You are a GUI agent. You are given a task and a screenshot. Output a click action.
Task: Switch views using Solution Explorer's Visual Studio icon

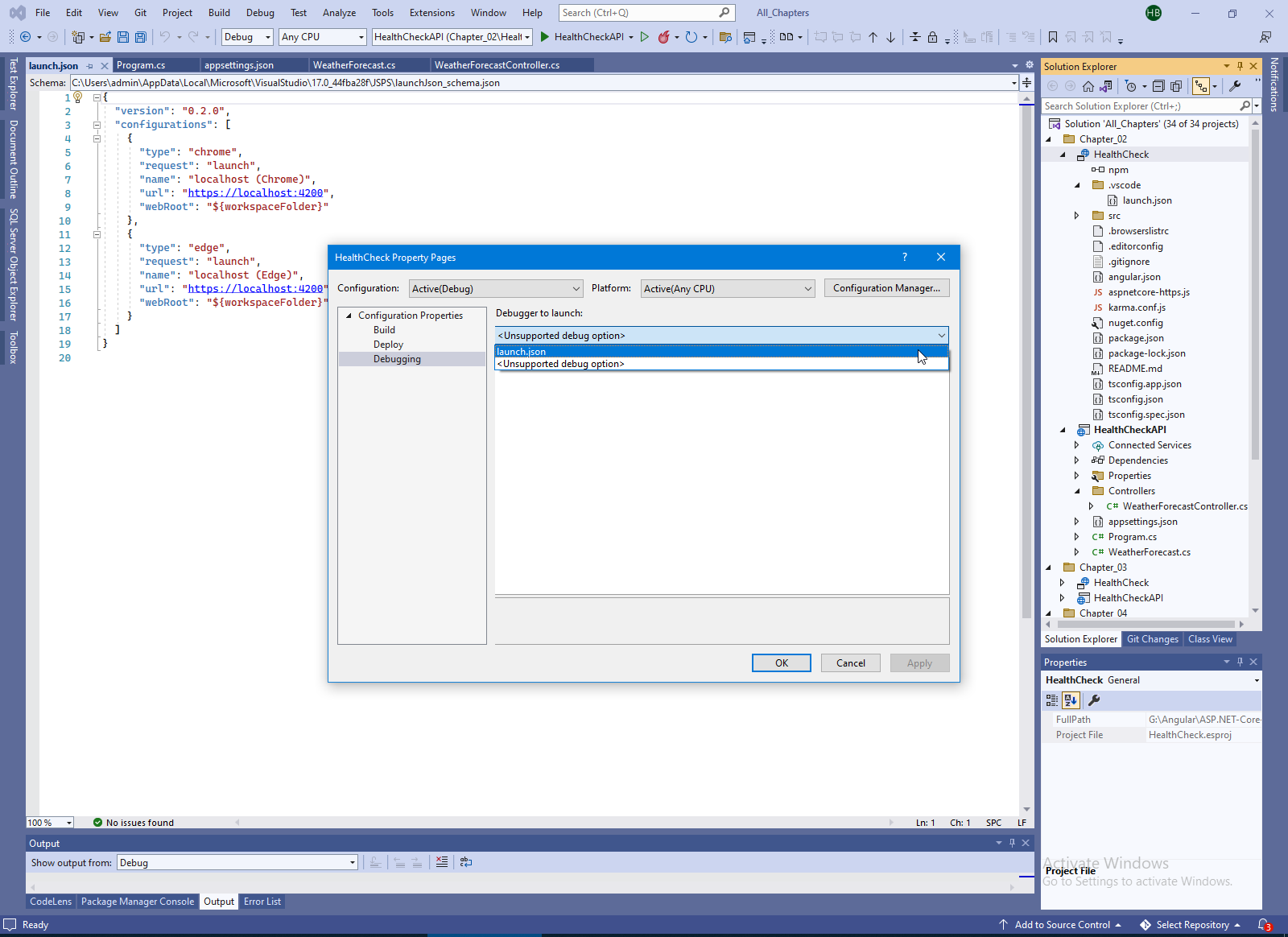(1106, 86)
